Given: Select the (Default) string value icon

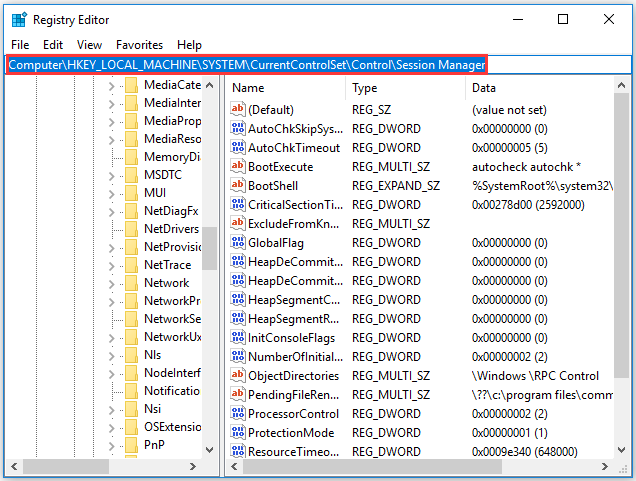Looking at the screenshot, I should coord(238,110).
